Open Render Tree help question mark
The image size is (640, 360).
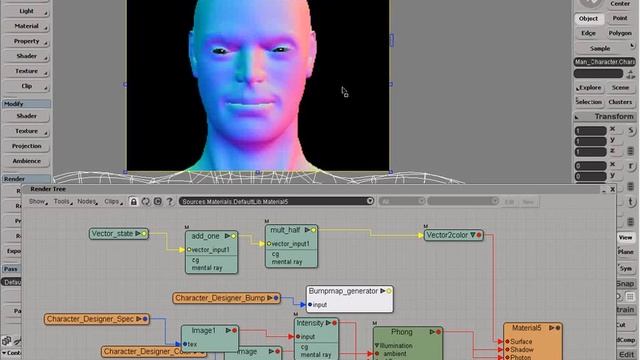coord(169,201)
